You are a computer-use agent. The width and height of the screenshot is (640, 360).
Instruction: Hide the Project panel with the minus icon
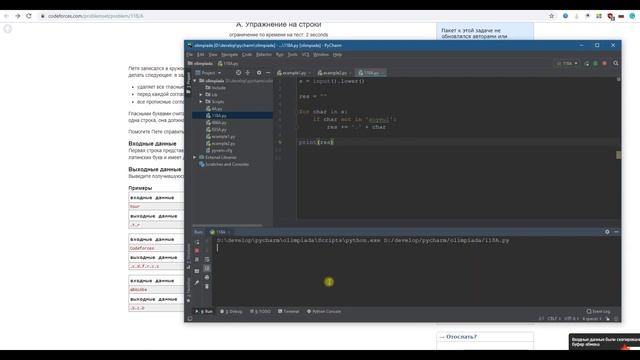[268, 73]
